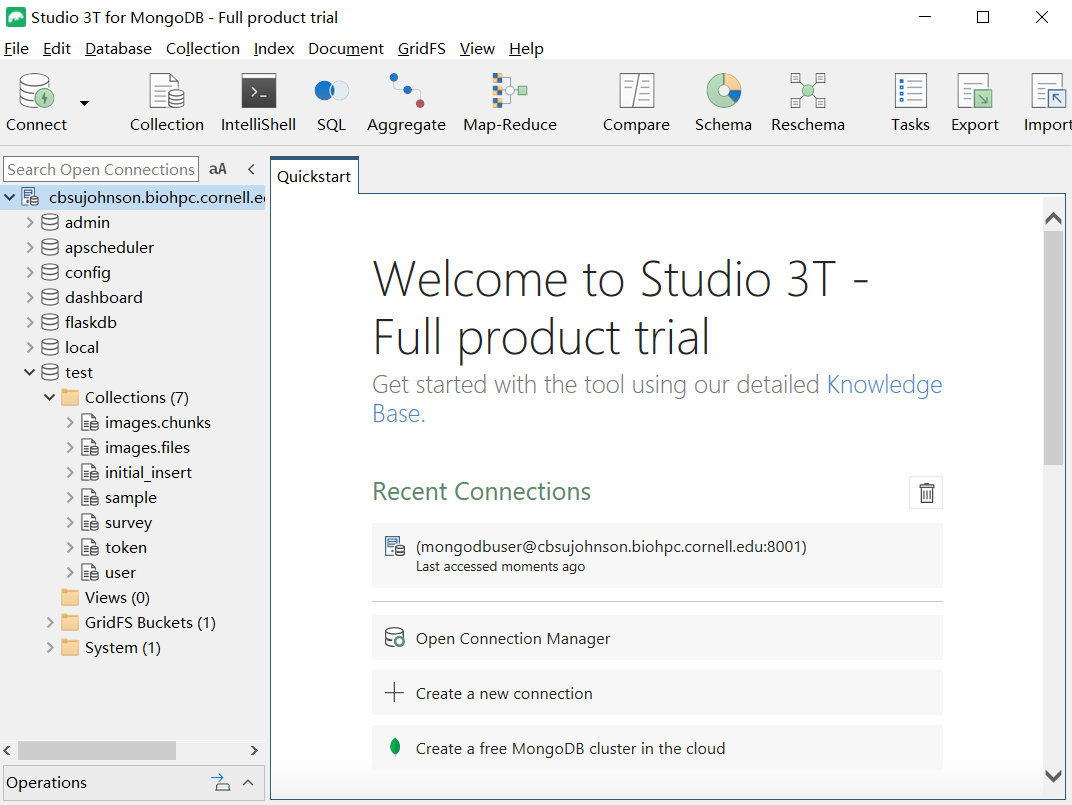Select the user collection
Viewport: 1072px width, 805px height.
tap(120, 572)
